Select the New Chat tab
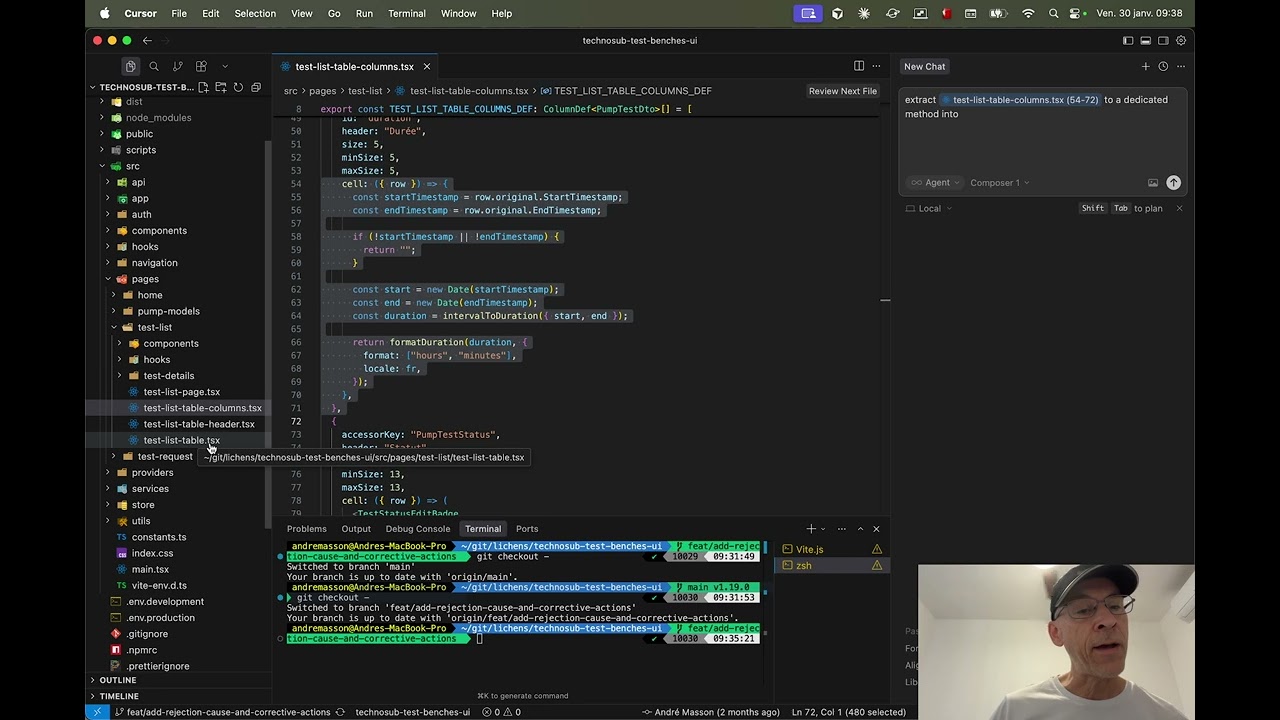This screenshot has width=1280, height=720. 924,67
